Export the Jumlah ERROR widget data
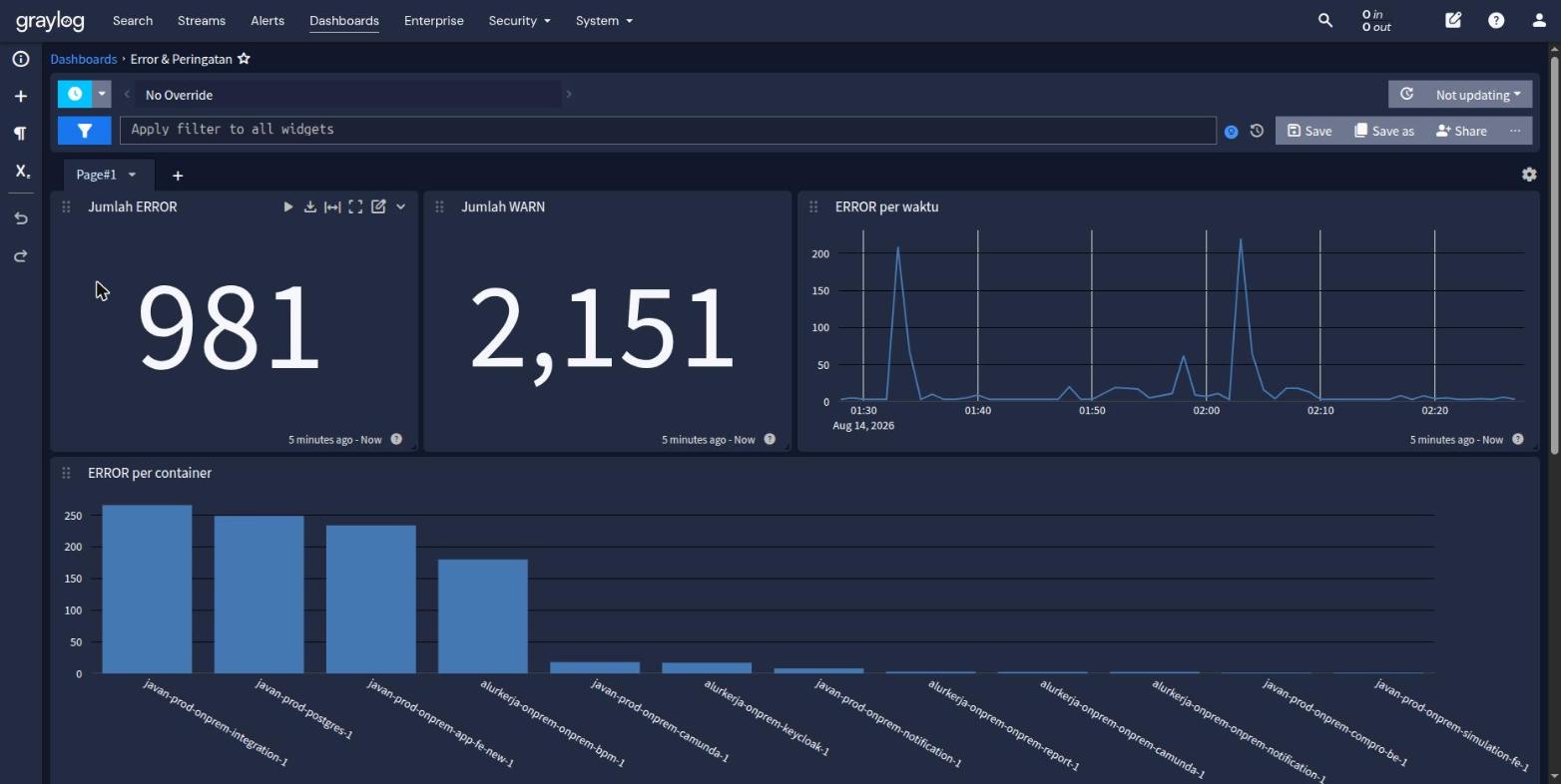The height and width of the screenshot is (784, 1561). click(x=310, y=206)
